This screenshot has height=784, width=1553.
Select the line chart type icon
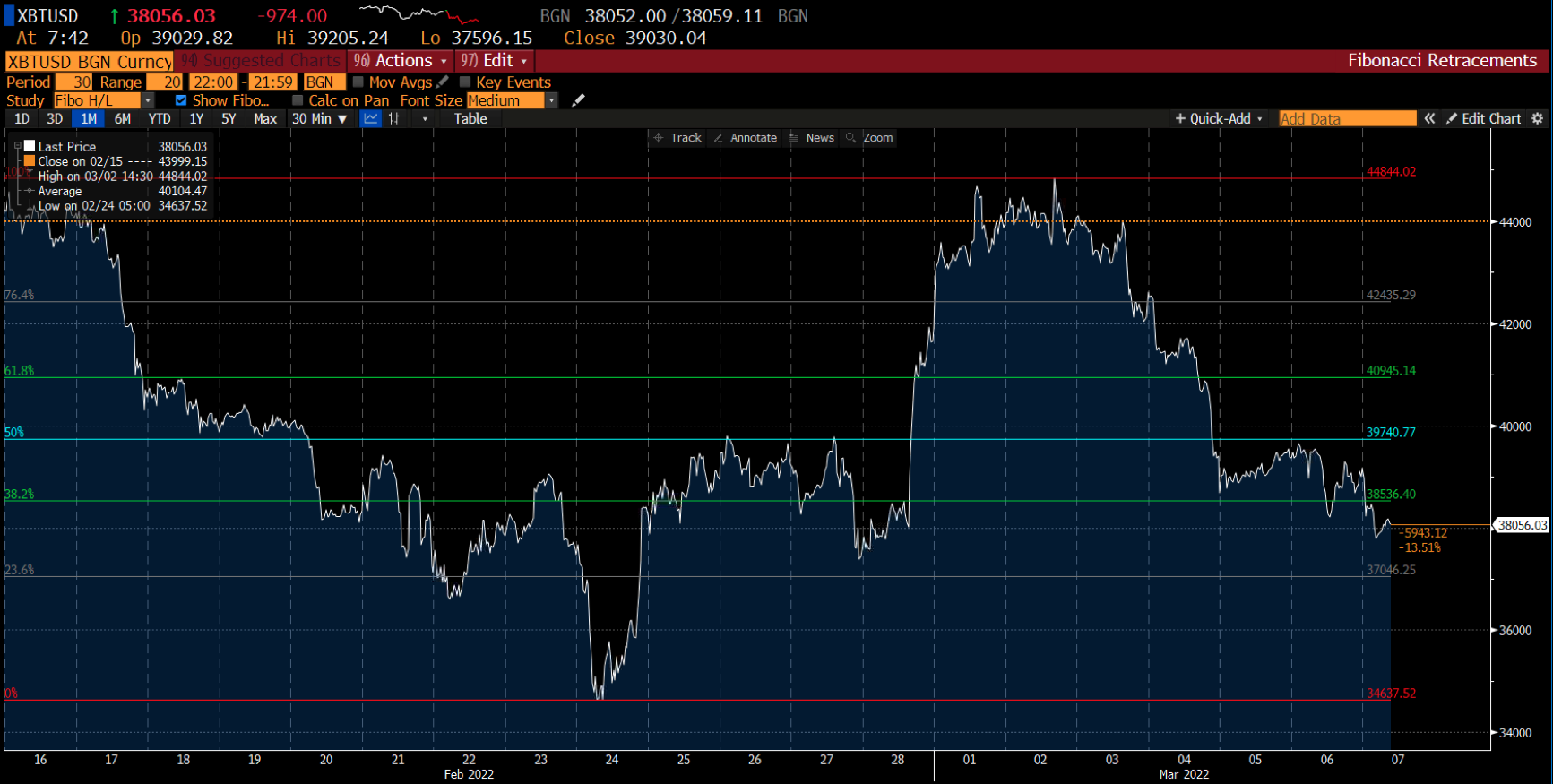click(x=370, y=118)
